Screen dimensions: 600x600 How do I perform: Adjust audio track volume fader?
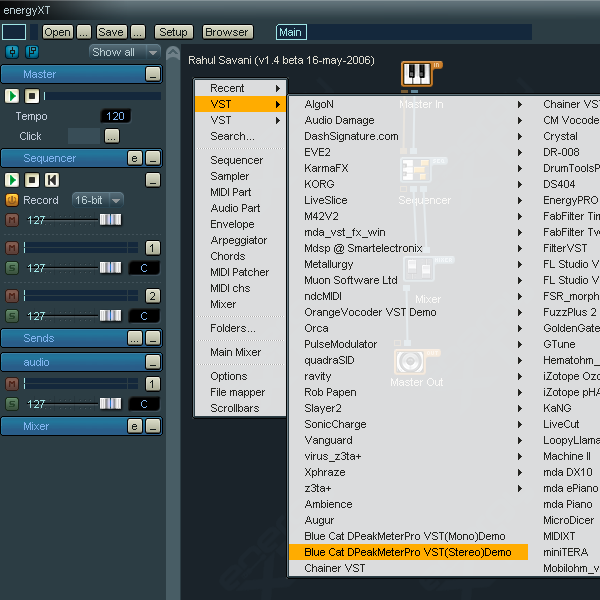(x=111, y=404)
